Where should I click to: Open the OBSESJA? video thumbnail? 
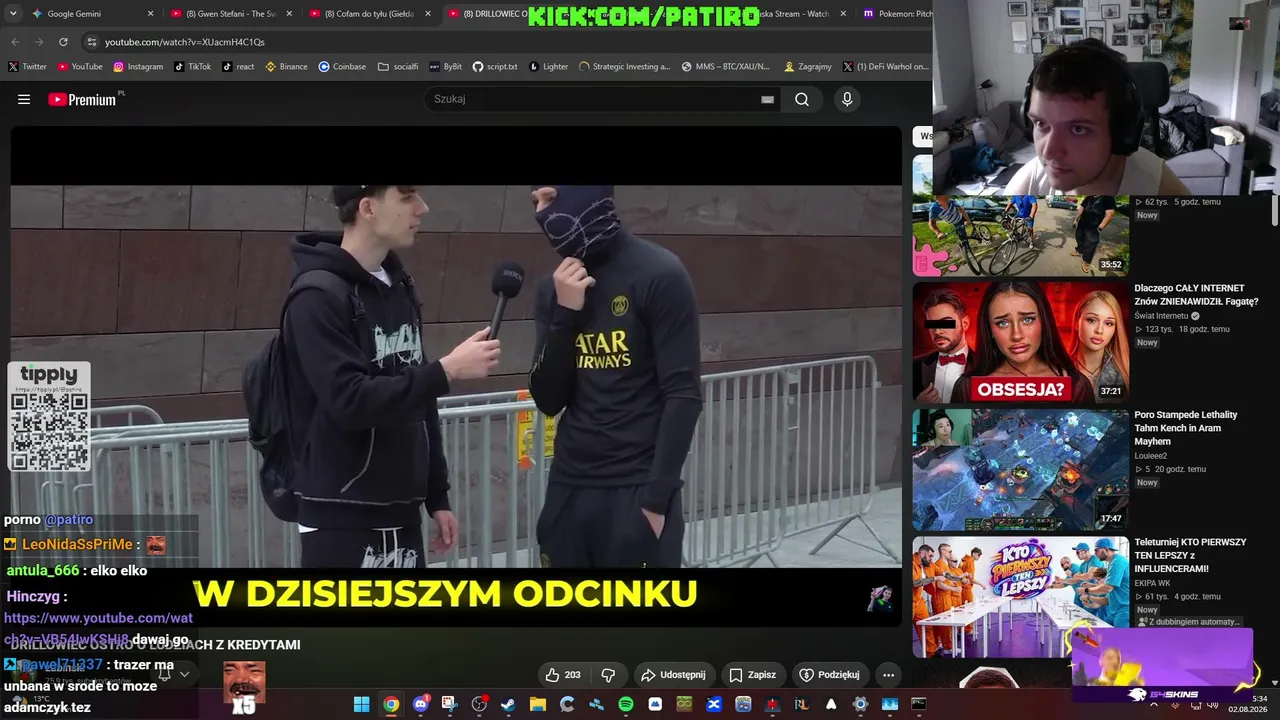1020,342
